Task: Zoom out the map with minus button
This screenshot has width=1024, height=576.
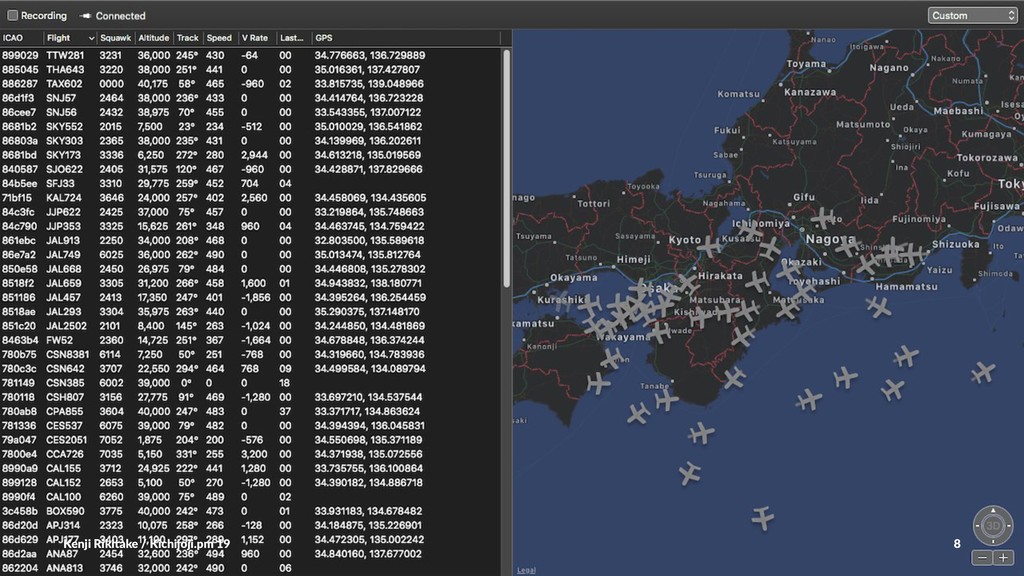Action: pyautogui.click(x=982, y=558)
